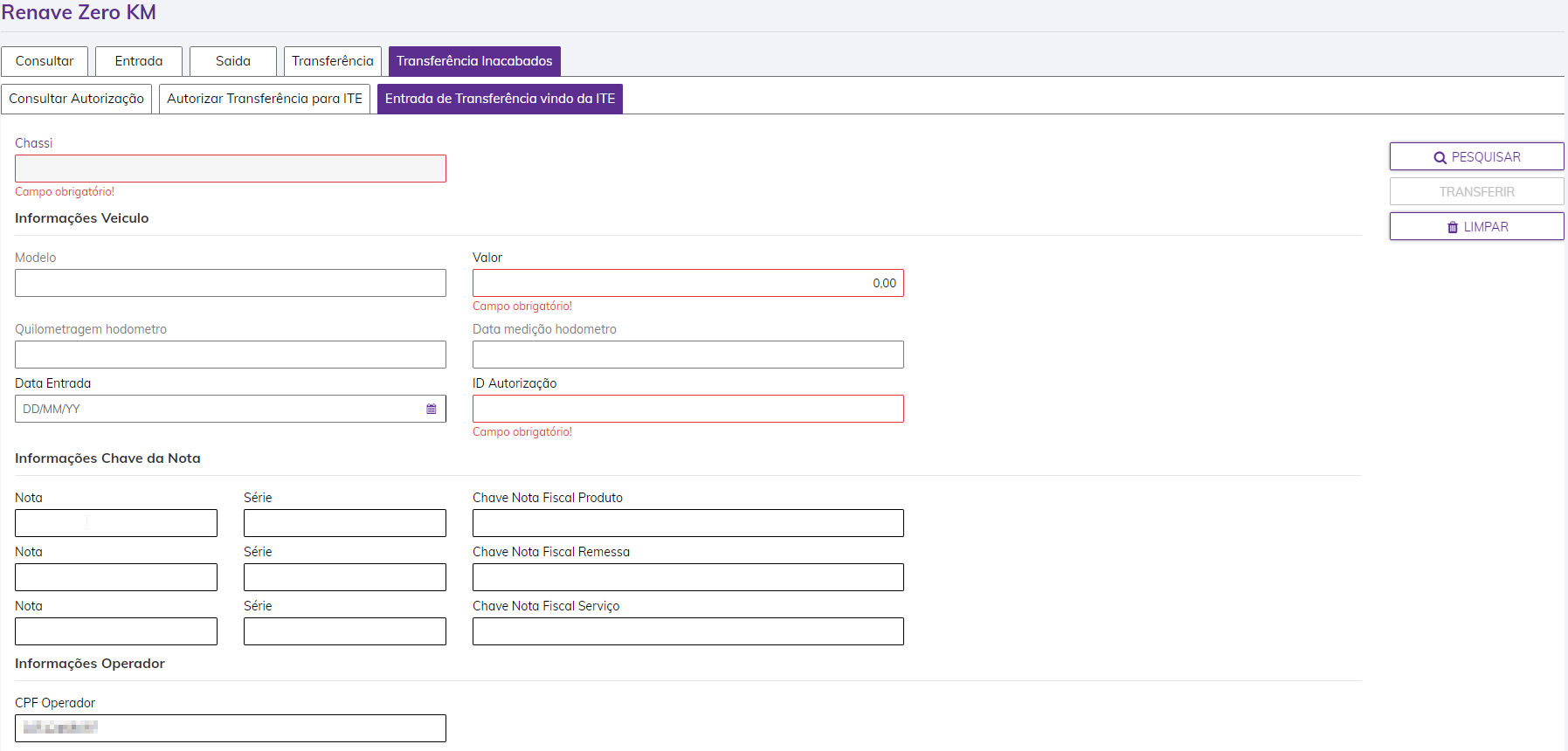Click the calendar icon in Data Entrada
Screen dimensions: 1568x751
[x=431, y=409]
